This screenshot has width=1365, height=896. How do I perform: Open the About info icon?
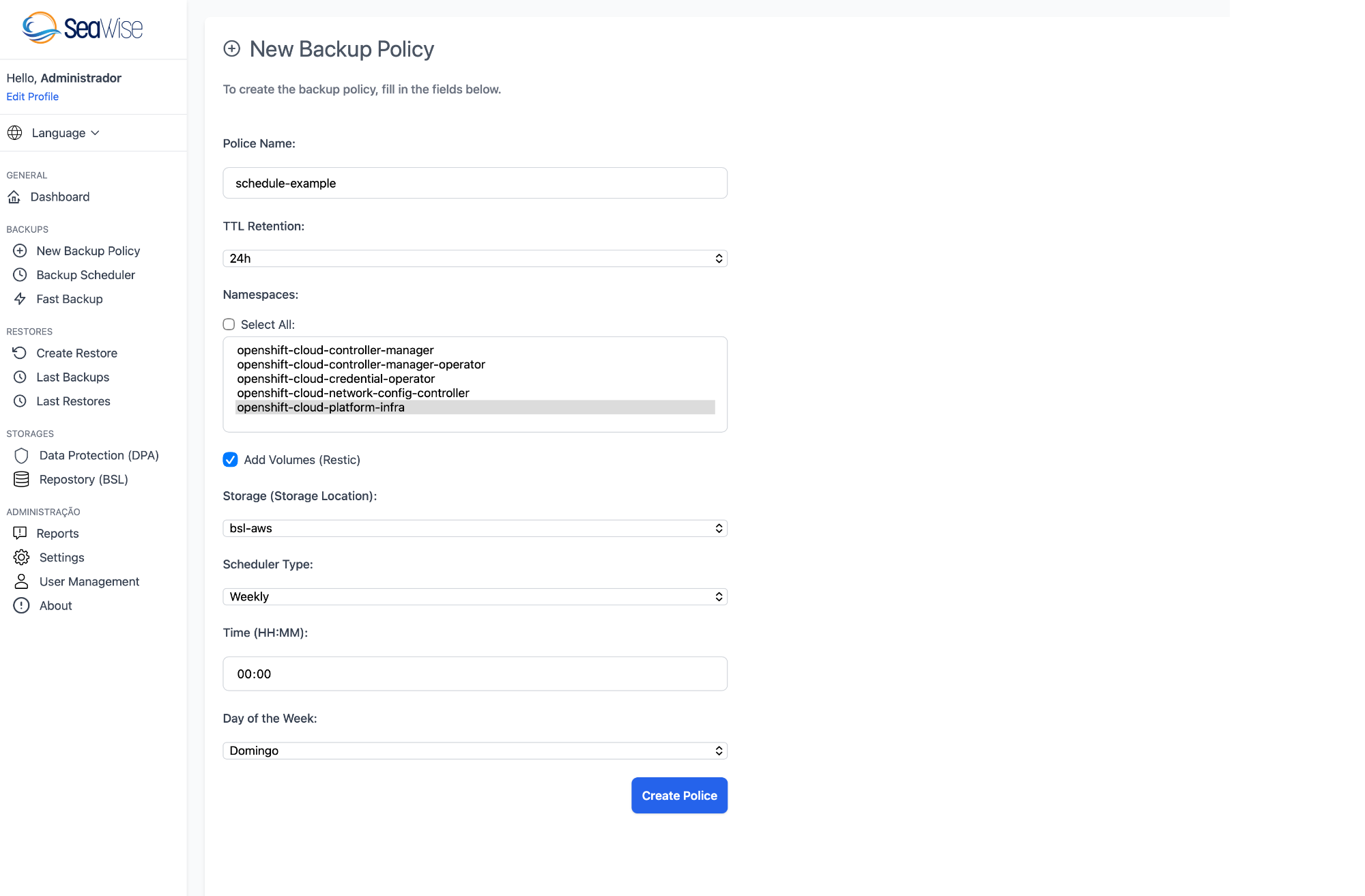(20, 605)
